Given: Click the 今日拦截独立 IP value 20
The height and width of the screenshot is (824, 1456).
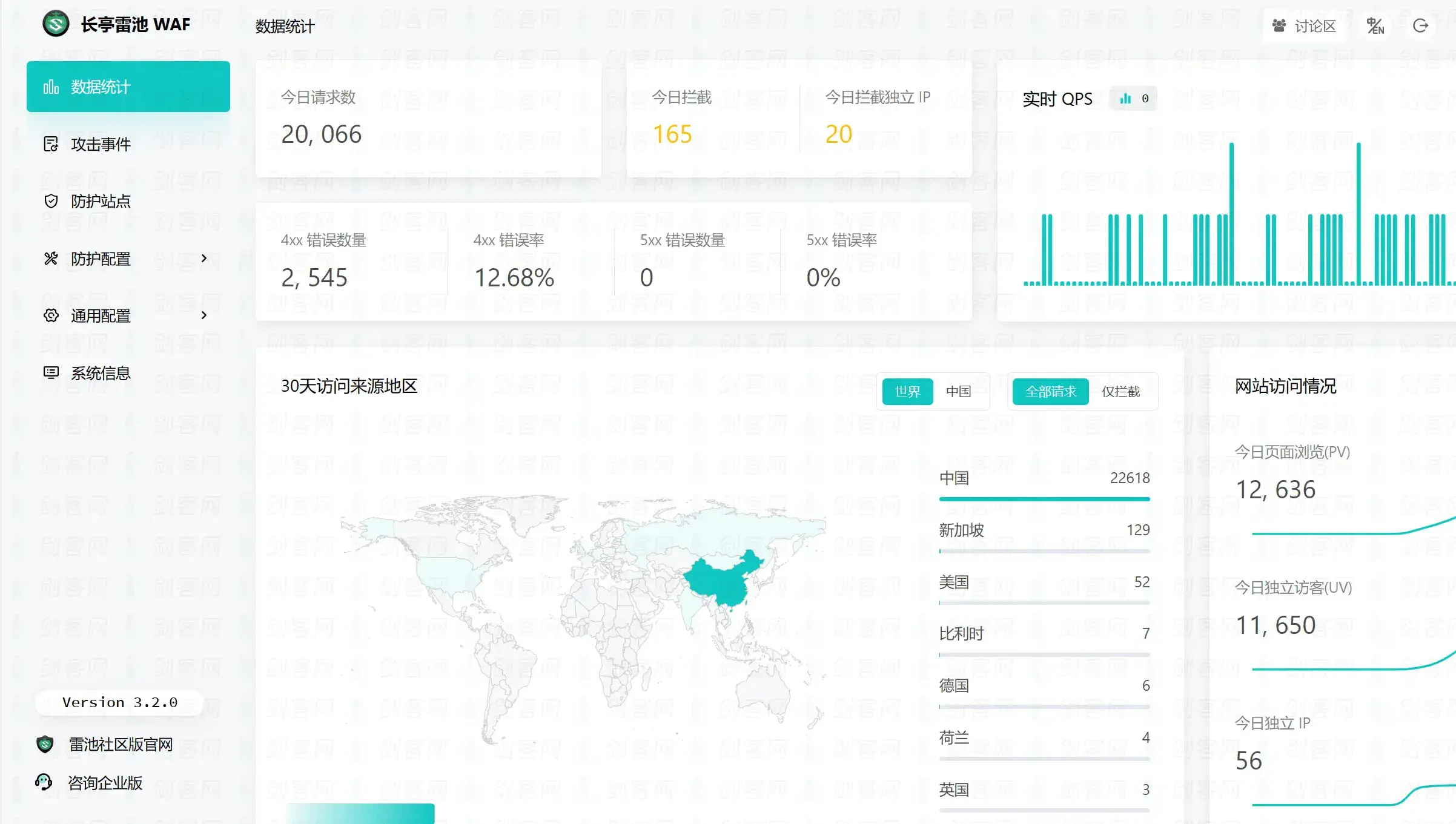Looking at the screenshot, I should point(839,134).
